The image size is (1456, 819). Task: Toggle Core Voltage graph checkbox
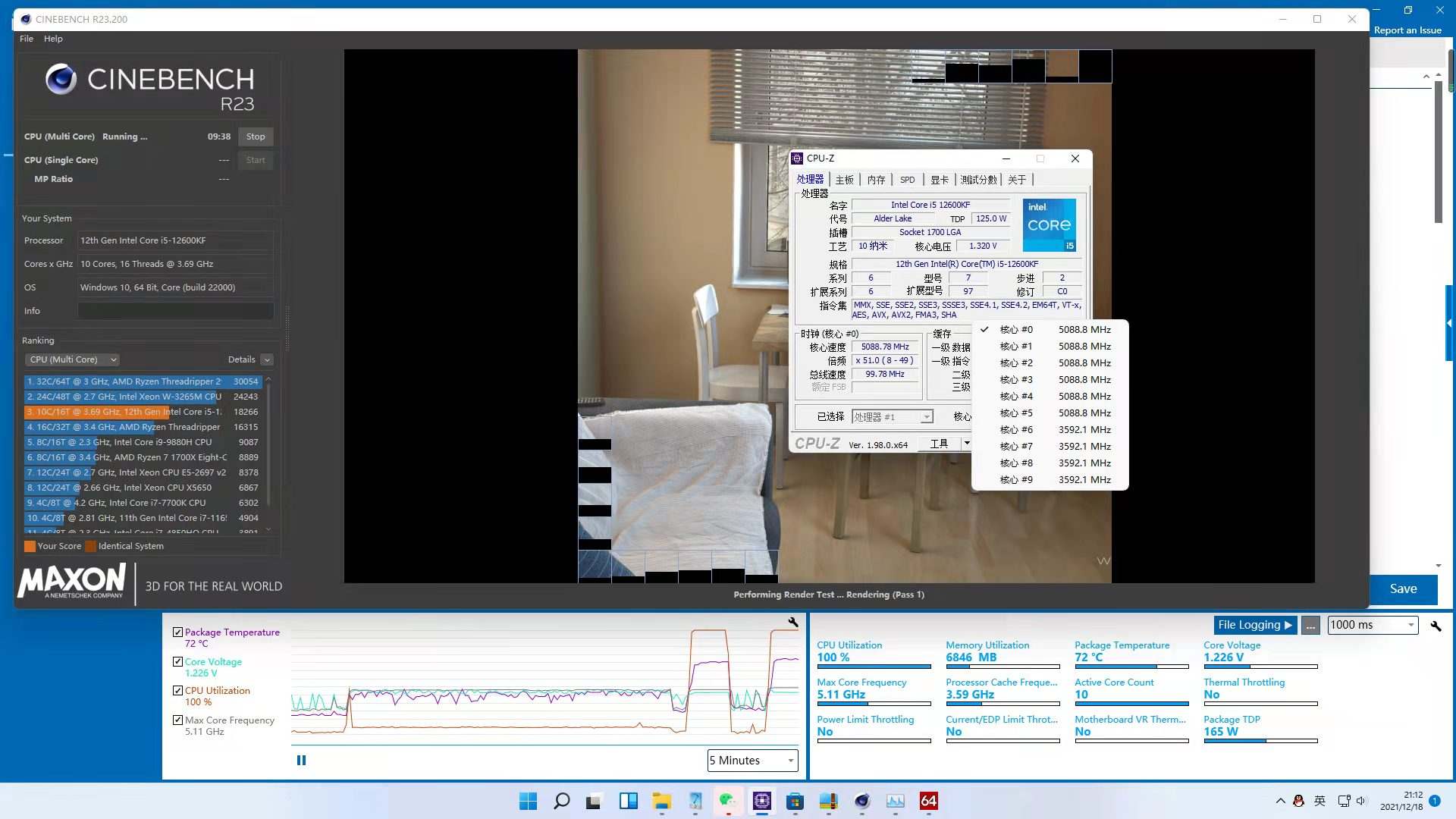(177, 661)
